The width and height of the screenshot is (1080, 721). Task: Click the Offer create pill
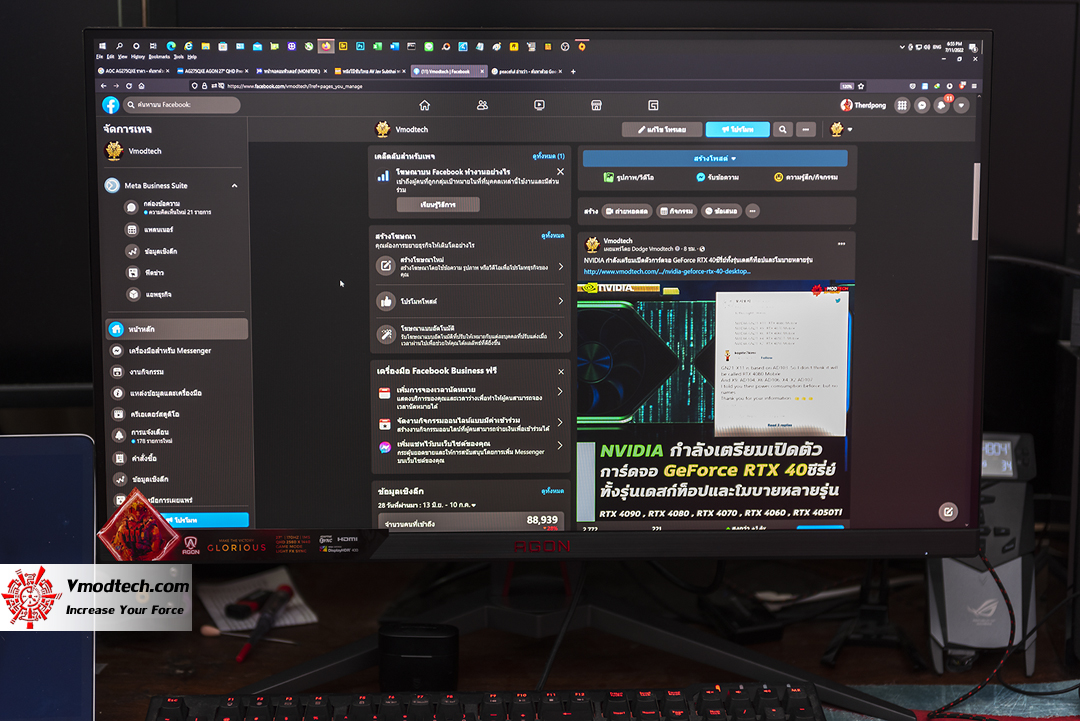click(x=721, y=211)
